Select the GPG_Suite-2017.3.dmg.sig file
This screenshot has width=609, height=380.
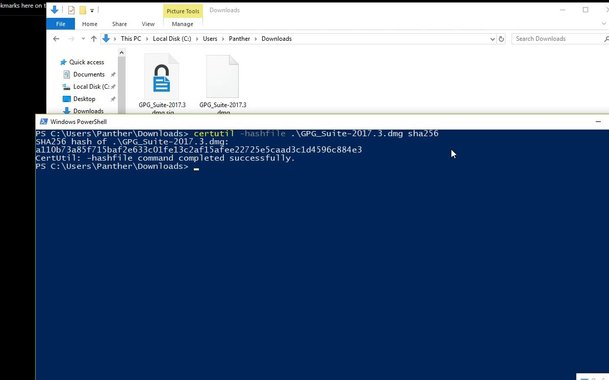coord(162,84)
